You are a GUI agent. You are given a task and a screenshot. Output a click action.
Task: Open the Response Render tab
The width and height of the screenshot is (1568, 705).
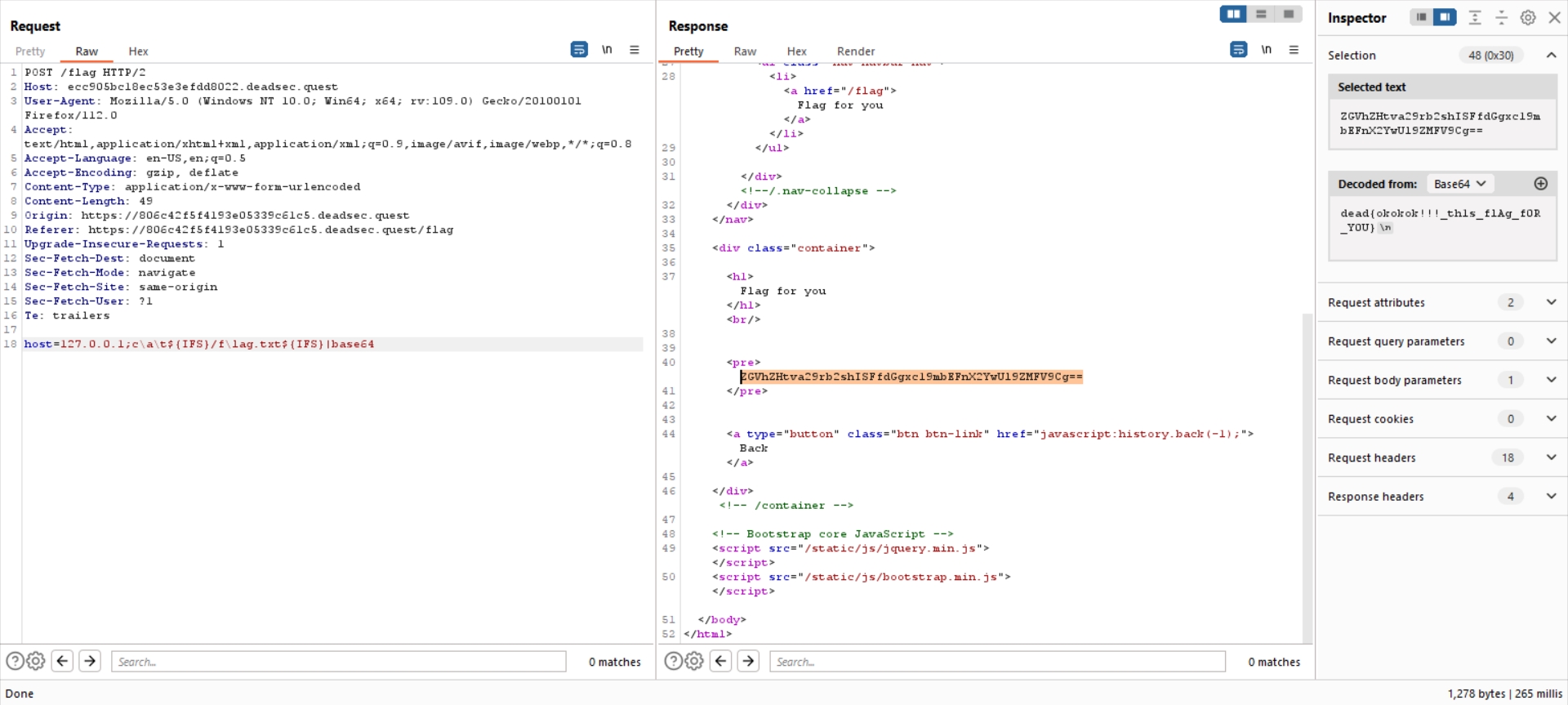[855, 51]
